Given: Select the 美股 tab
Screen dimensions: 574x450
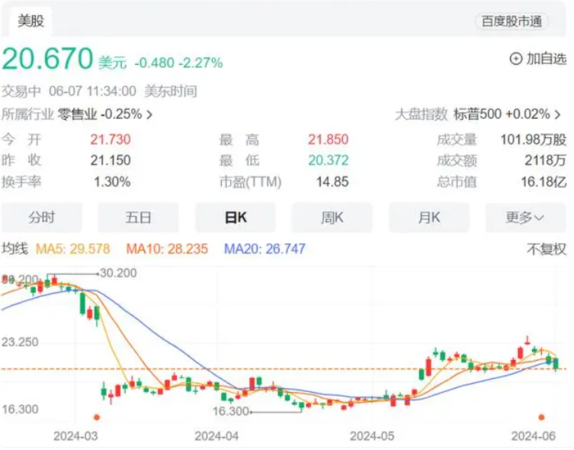Looking at the screenshot, I should click(x=31, y=21).
